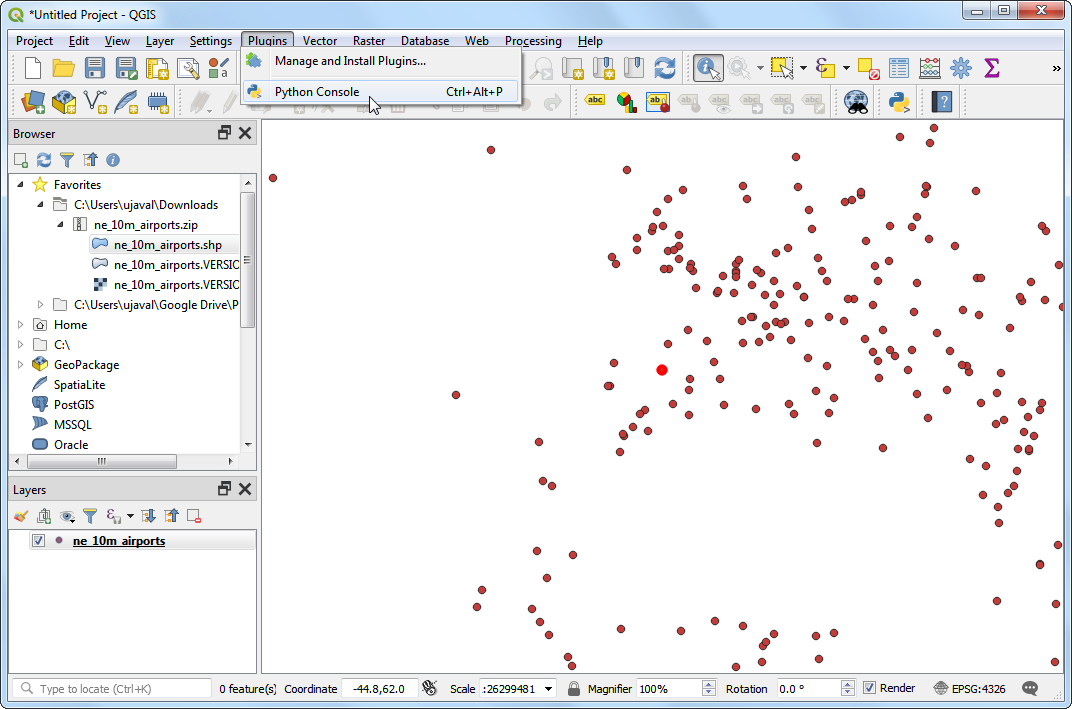Open the Field Calculator abacus icon
This screenshot has height=709, width=1072.
(x=930, y=68)
